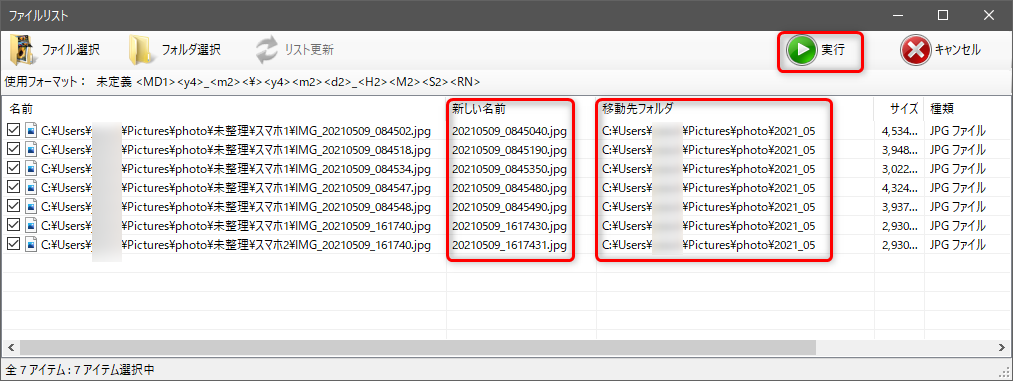This screenshot has height=381, width=1013.
Task: Uncheck the スマホ2 IMG_20210509_161740.jpg checkbox
Action: click(13, 245)
